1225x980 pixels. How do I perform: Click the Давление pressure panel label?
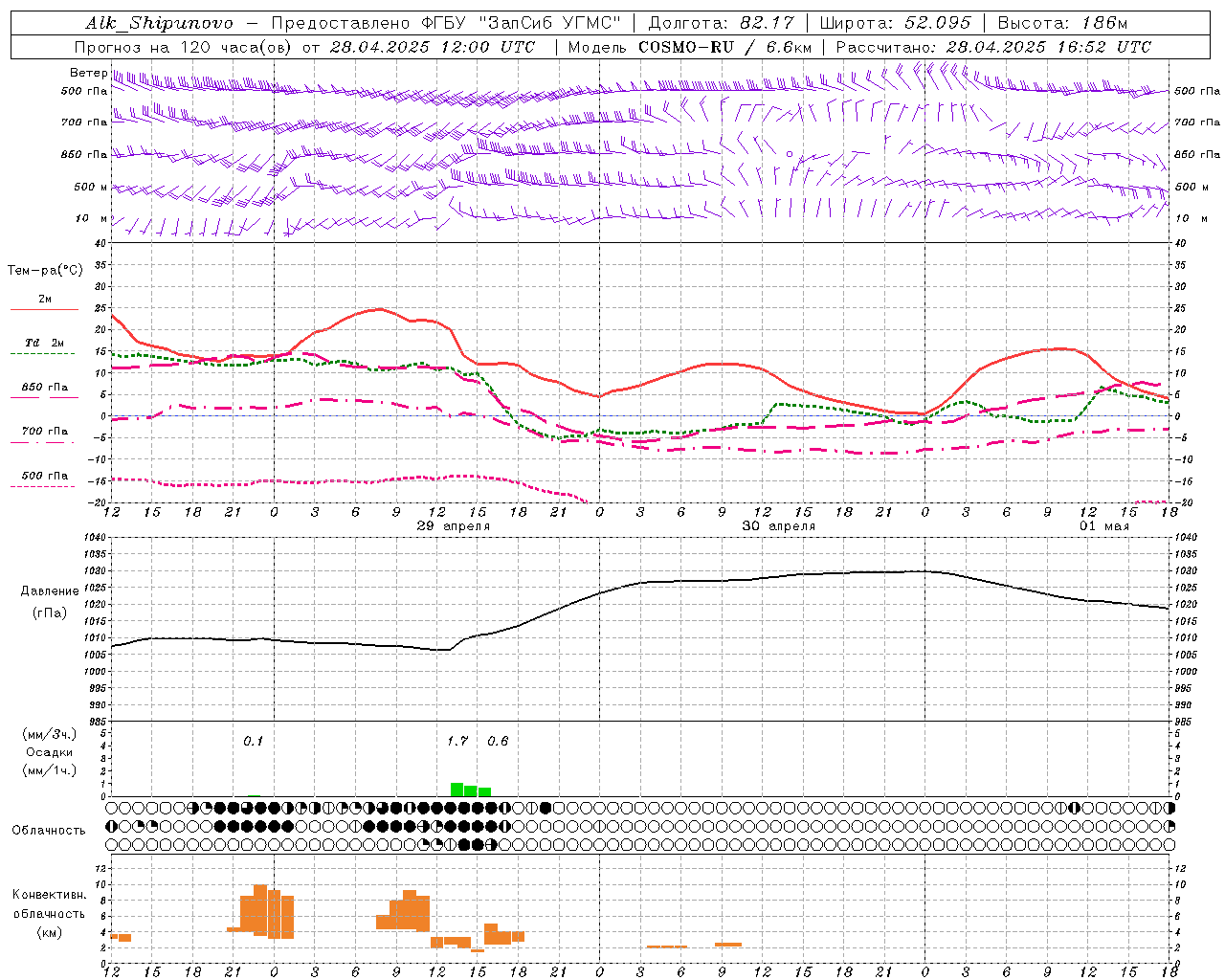tap(50, 591)
